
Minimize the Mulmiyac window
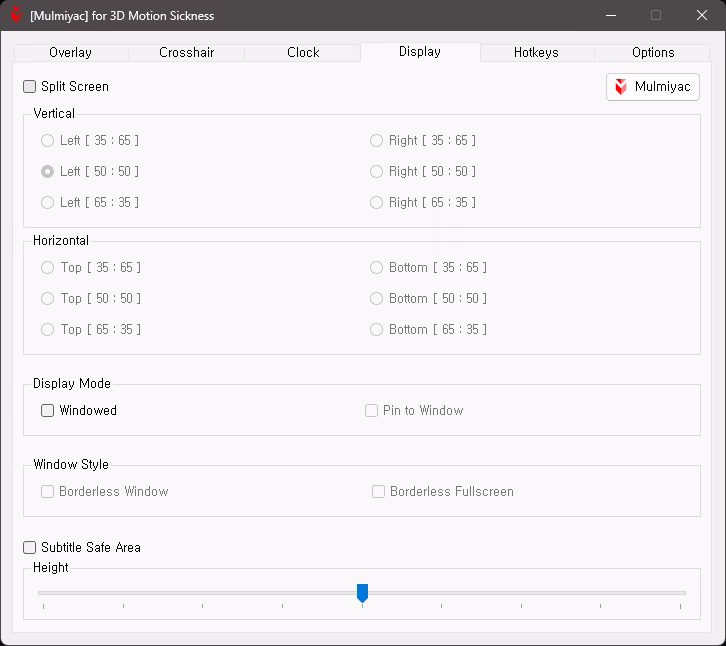coord(611,15)
